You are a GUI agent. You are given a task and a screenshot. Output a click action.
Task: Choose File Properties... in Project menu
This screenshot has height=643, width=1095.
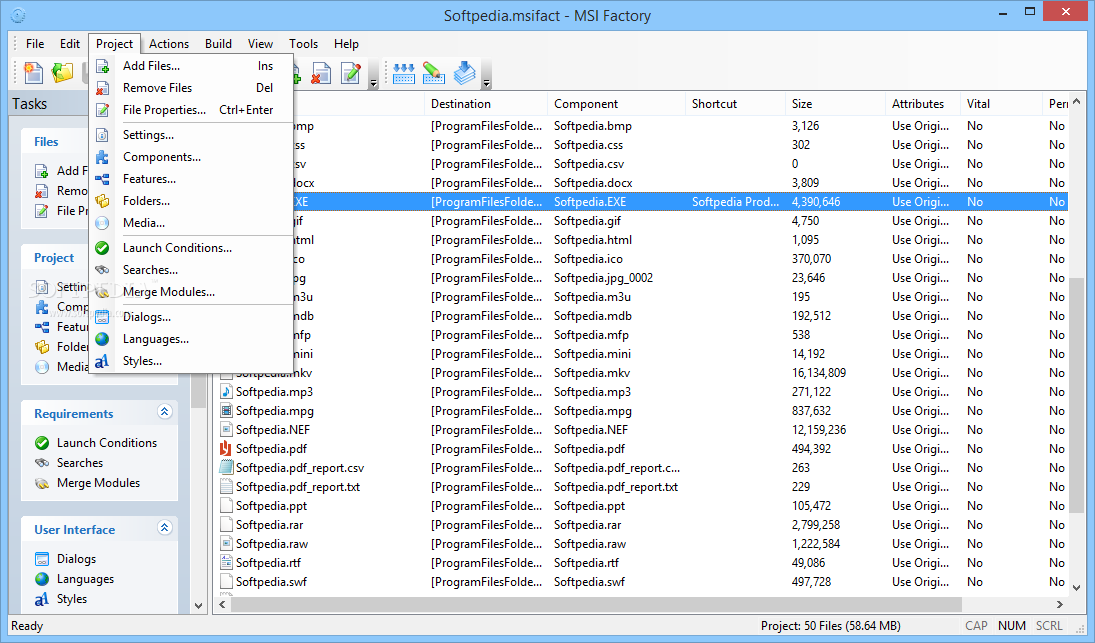coord(191,110)
